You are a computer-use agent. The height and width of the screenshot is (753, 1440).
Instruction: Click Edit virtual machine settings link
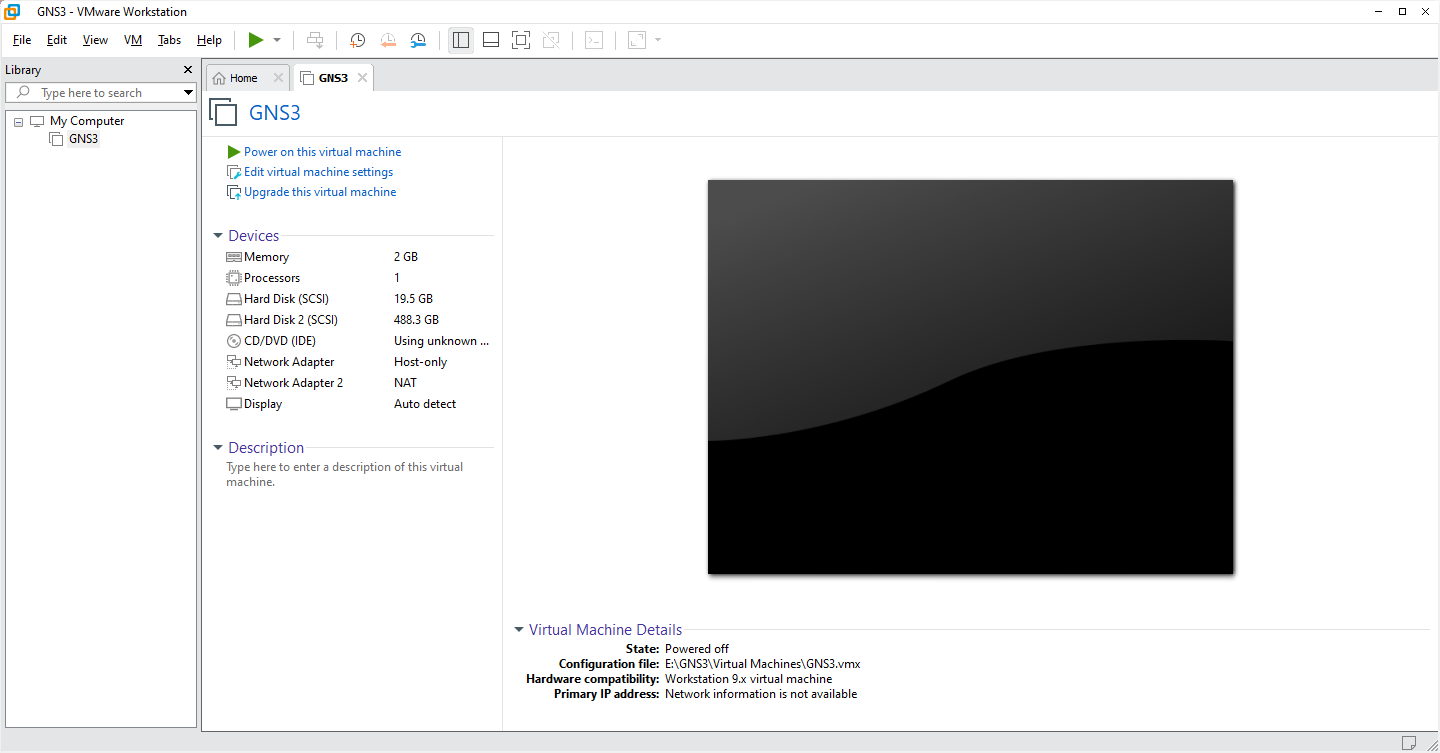[317, 171]
